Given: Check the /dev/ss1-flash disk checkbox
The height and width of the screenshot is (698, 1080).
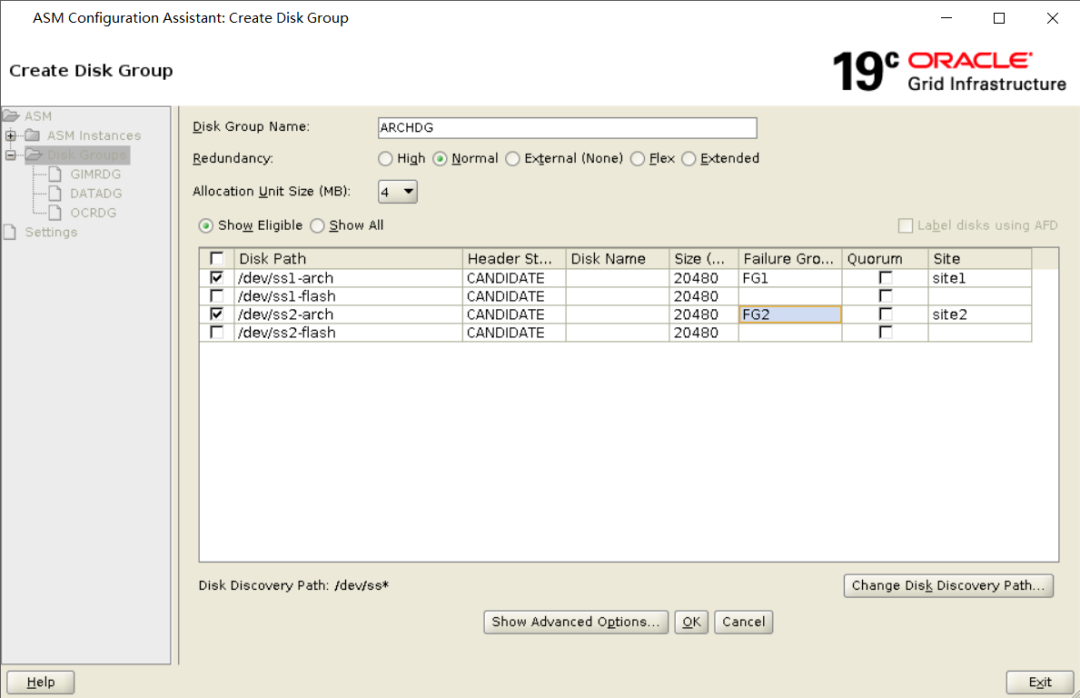Looking at the screenshot, I should (x=216, y=296).
